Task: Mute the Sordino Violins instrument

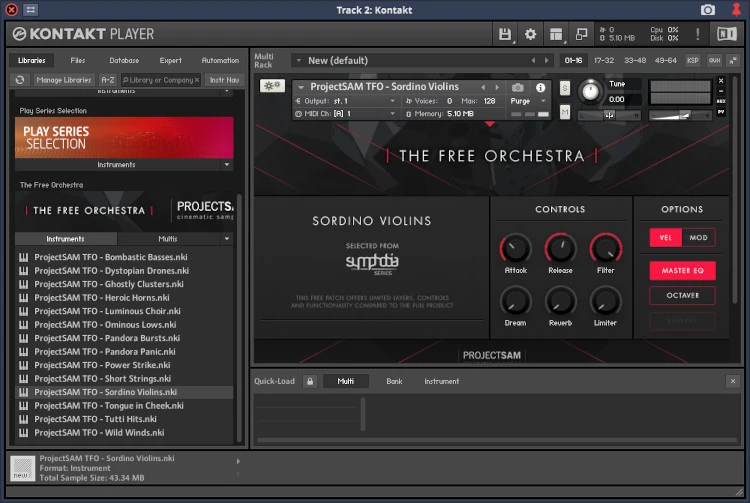Action: [565, 112]
